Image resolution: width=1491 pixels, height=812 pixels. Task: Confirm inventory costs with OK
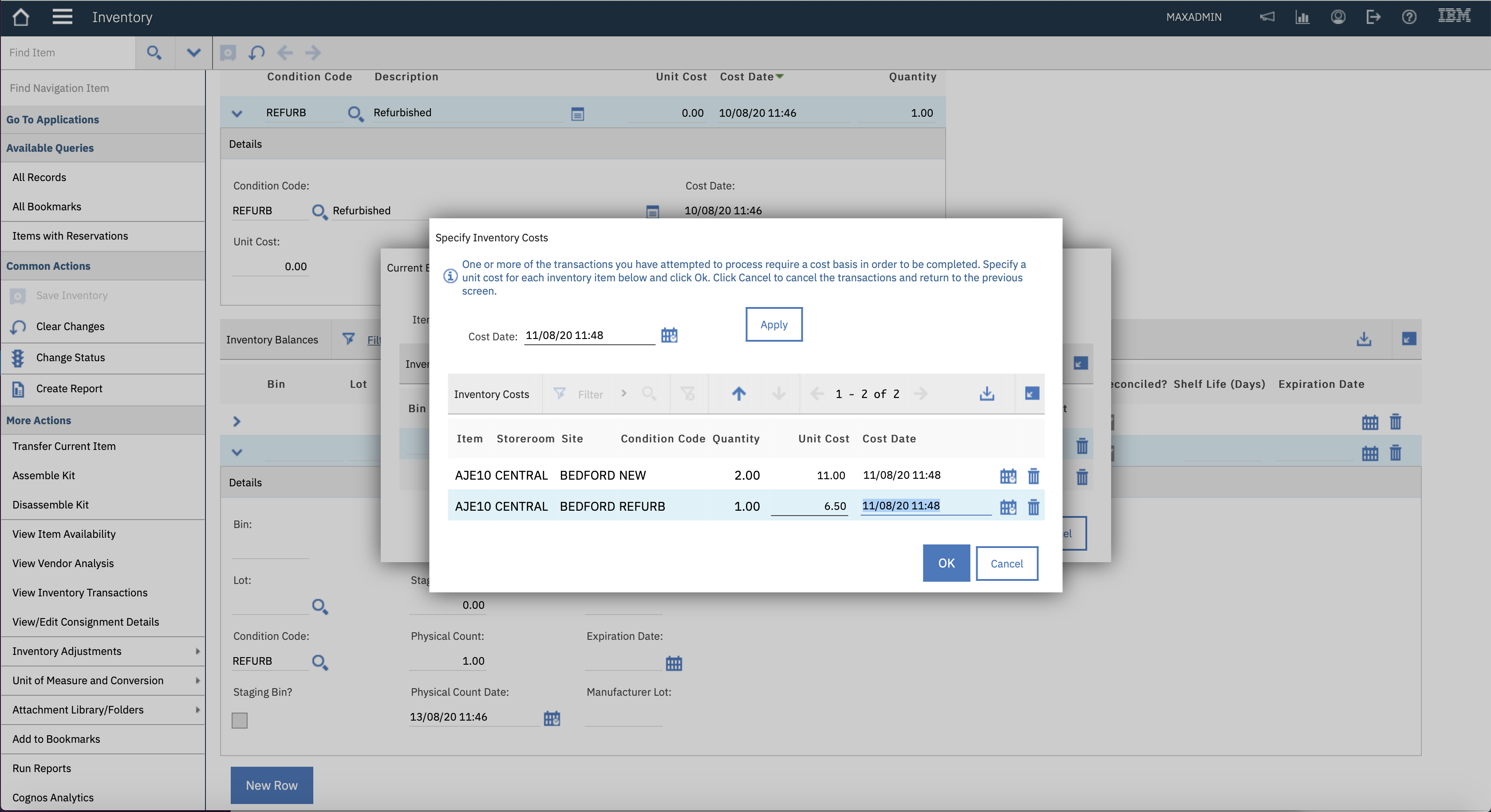click(947, 563)
